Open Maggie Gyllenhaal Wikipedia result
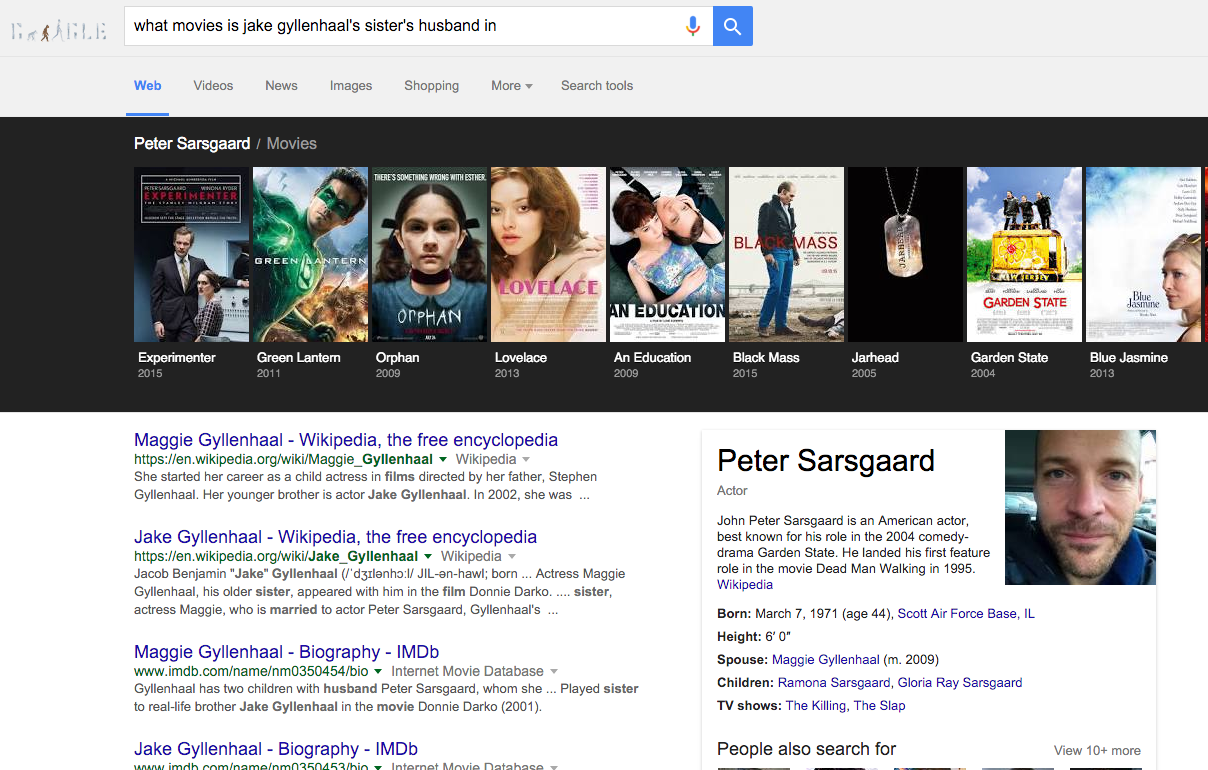This screenshot has height=770, width=1208. pyautogui.click(x=346, y=440)
